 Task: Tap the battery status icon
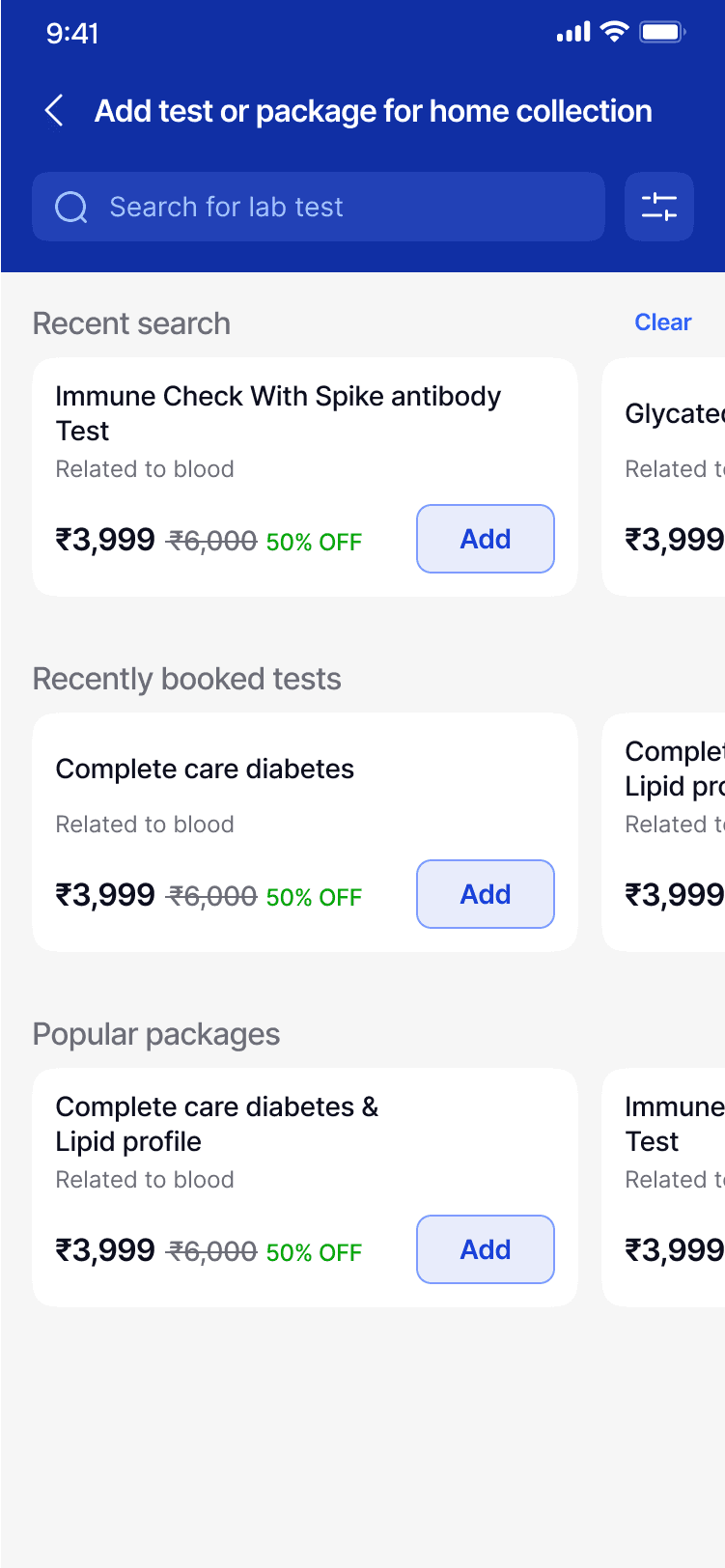pyautogui.click(x=662, y=32)
